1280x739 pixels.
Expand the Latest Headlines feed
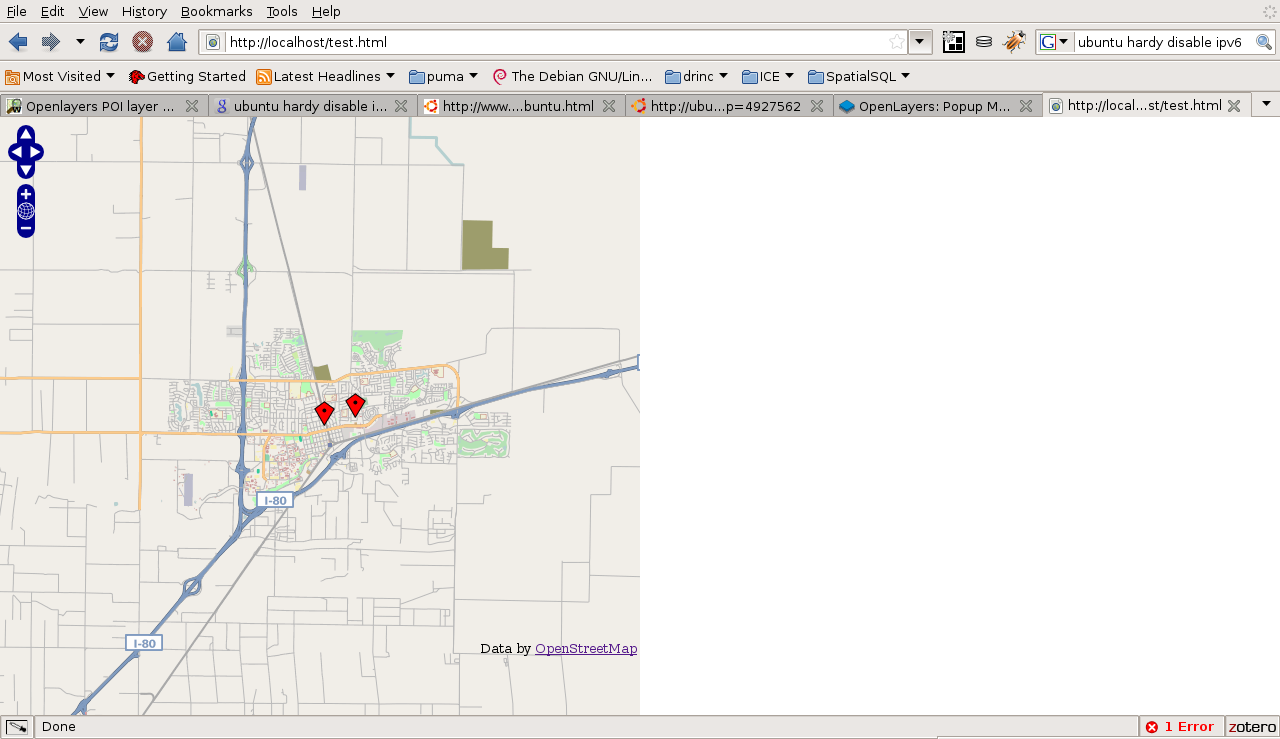coord(325,76)
